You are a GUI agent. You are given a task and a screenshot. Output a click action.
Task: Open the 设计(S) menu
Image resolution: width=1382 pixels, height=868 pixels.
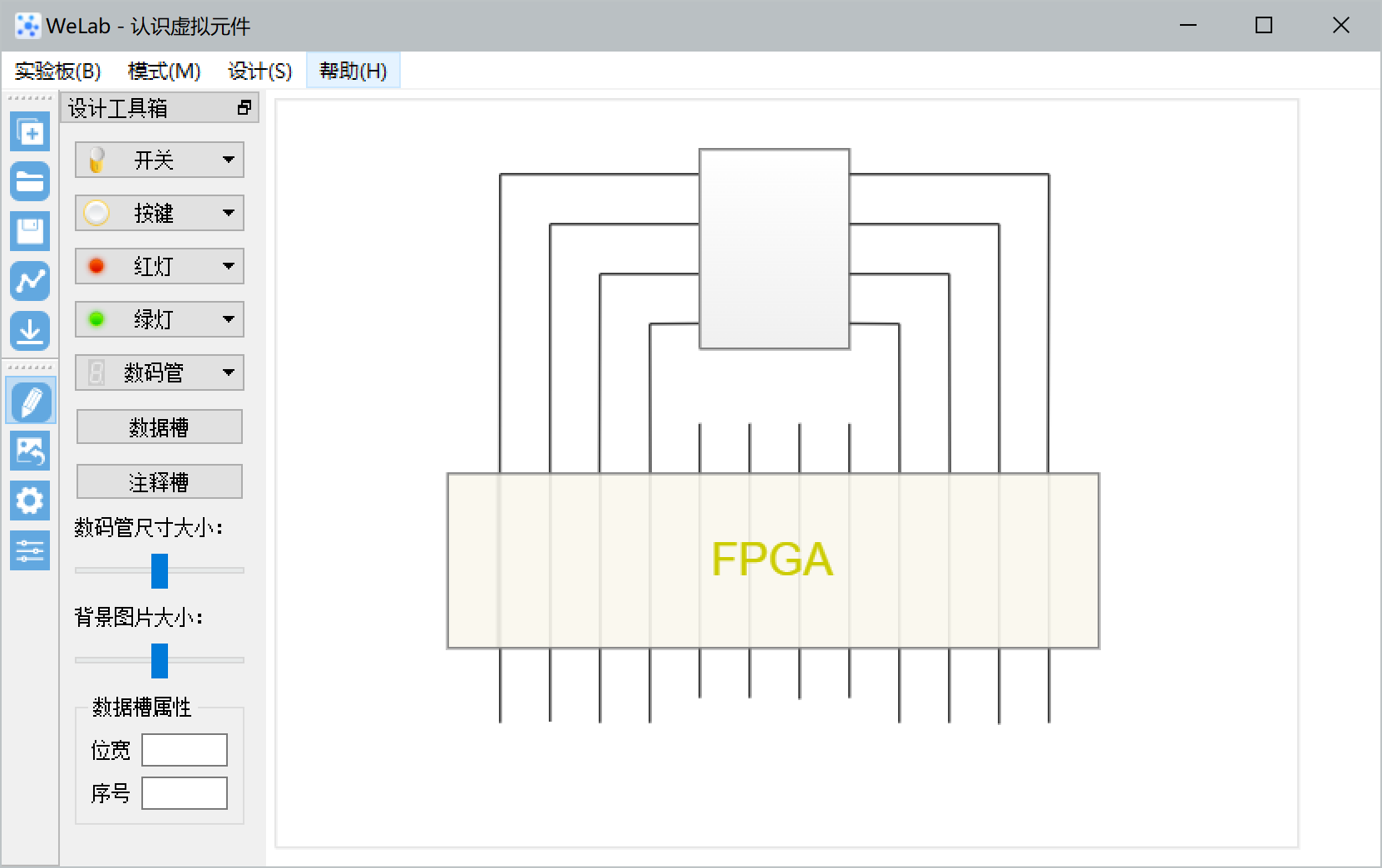(260, 72)
